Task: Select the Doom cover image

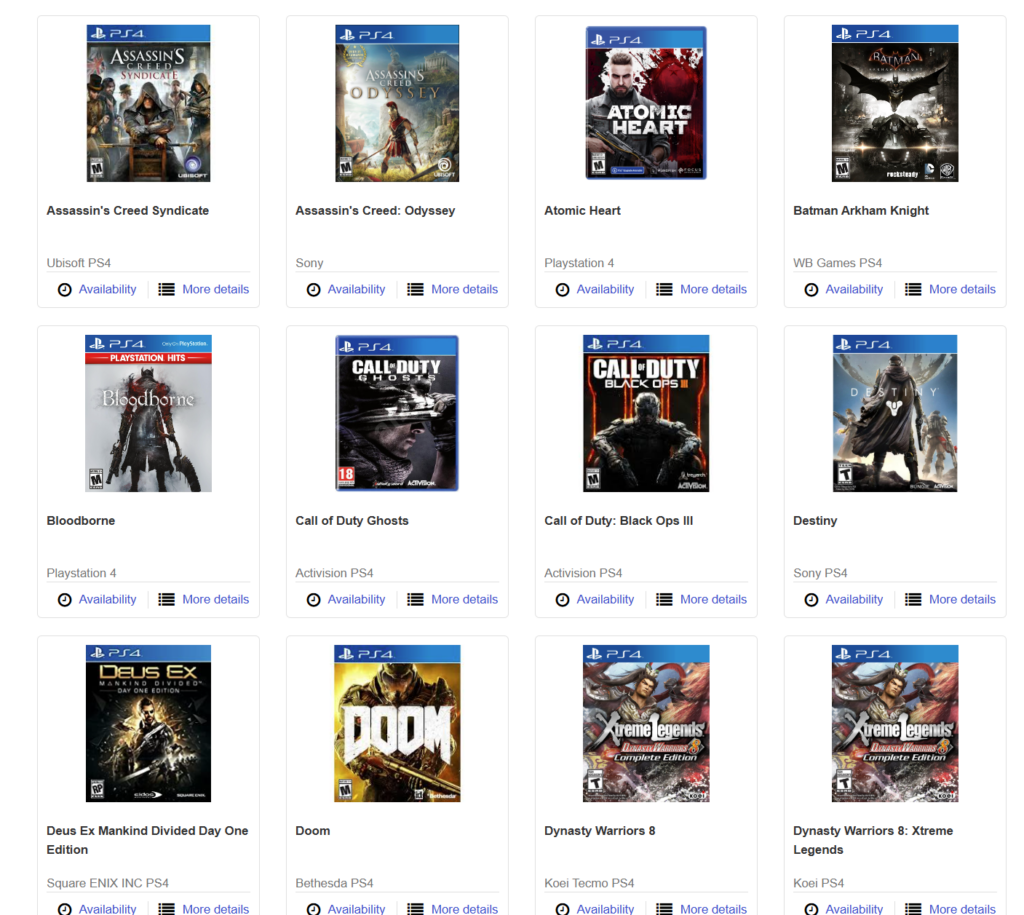Action: pos(397,724)
